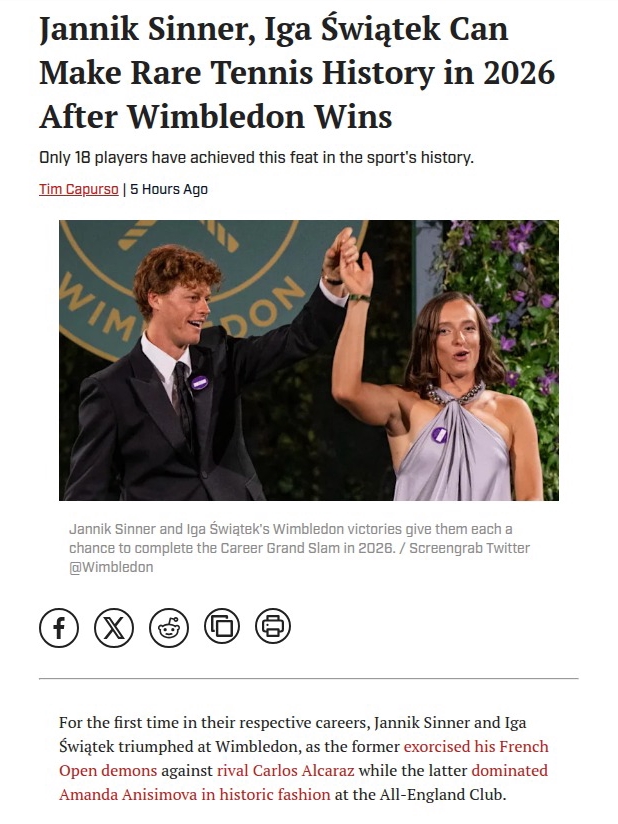Share the article on X
This screenshot has width=618, height=824.
[114, 627]
